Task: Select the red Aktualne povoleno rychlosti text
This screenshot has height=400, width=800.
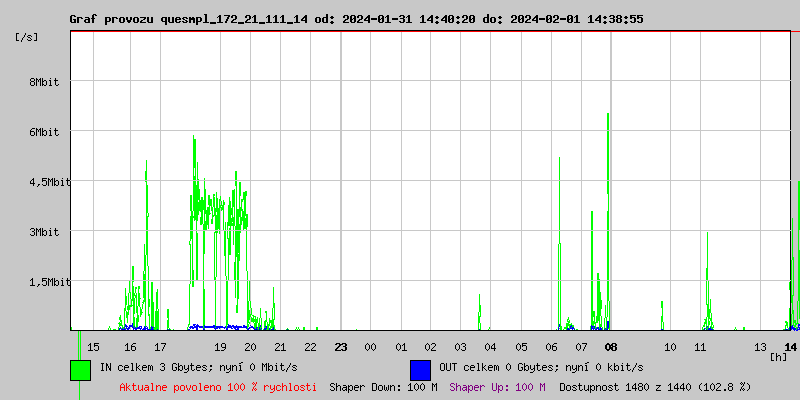Action: [x=218, y=386]
